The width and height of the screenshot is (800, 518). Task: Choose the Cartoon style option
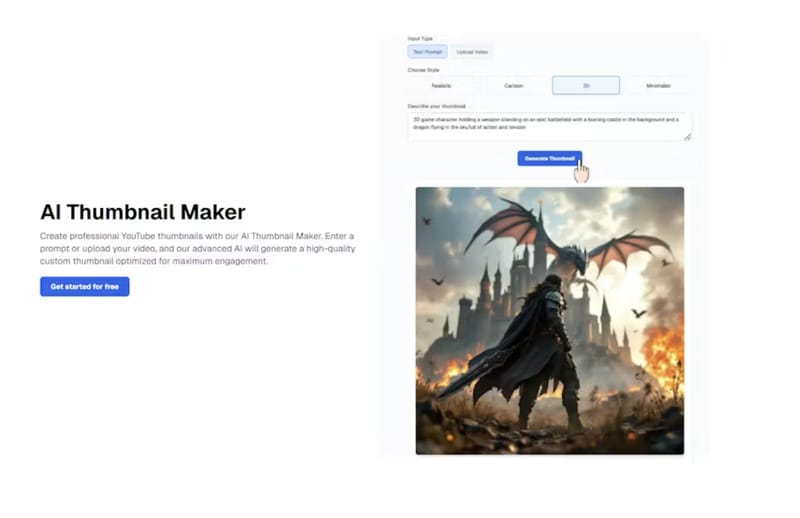(513, 86)
